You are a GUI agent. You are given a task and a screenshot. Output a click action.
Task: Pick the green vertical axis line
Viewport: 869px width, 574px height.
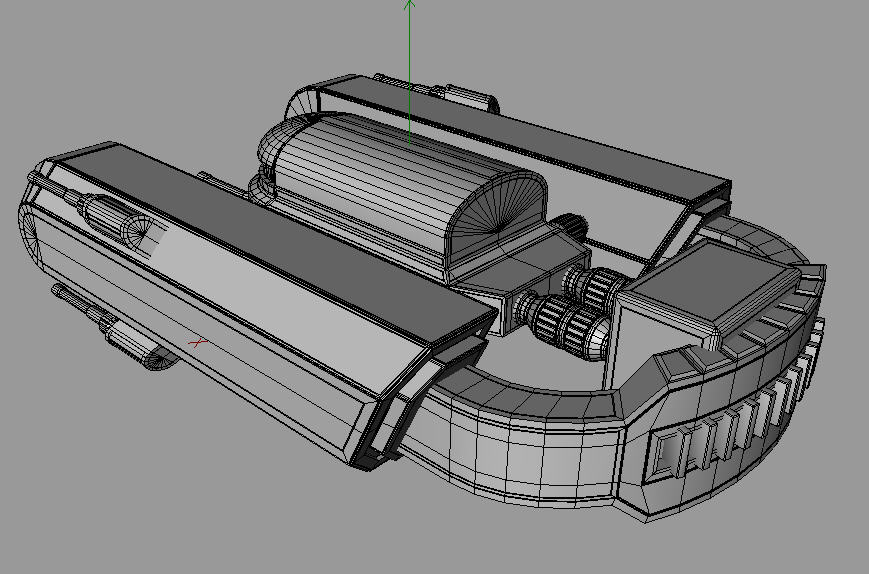[x=409, y=72]
